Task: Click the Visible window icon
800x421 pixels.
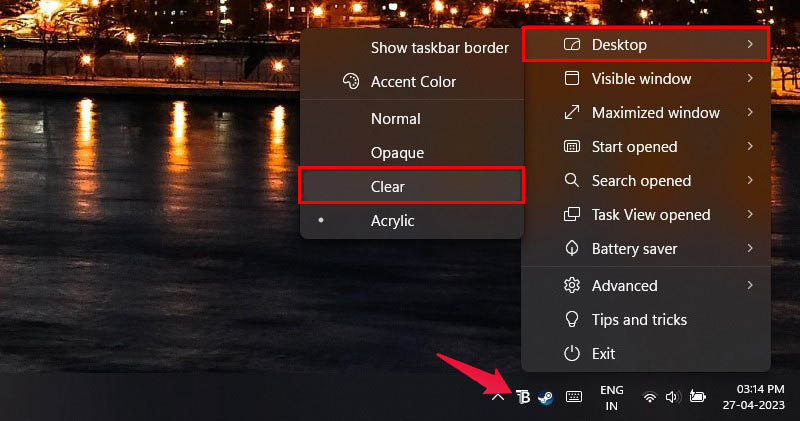Action: tap(572, 78)
